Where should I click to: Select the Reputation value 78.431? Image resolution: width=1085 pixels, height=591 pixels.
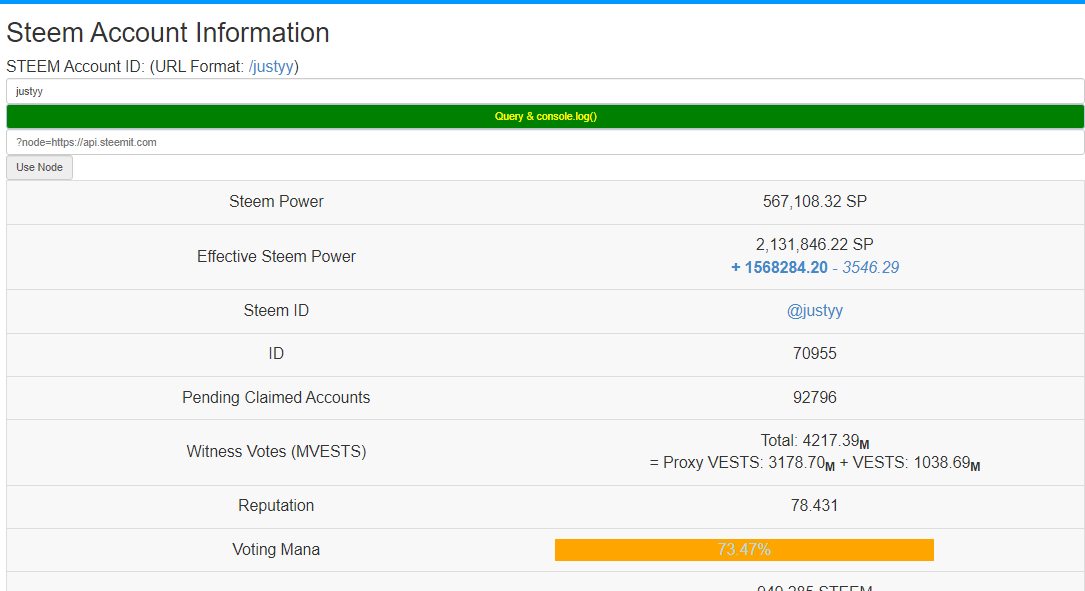(x=814, y=505)
